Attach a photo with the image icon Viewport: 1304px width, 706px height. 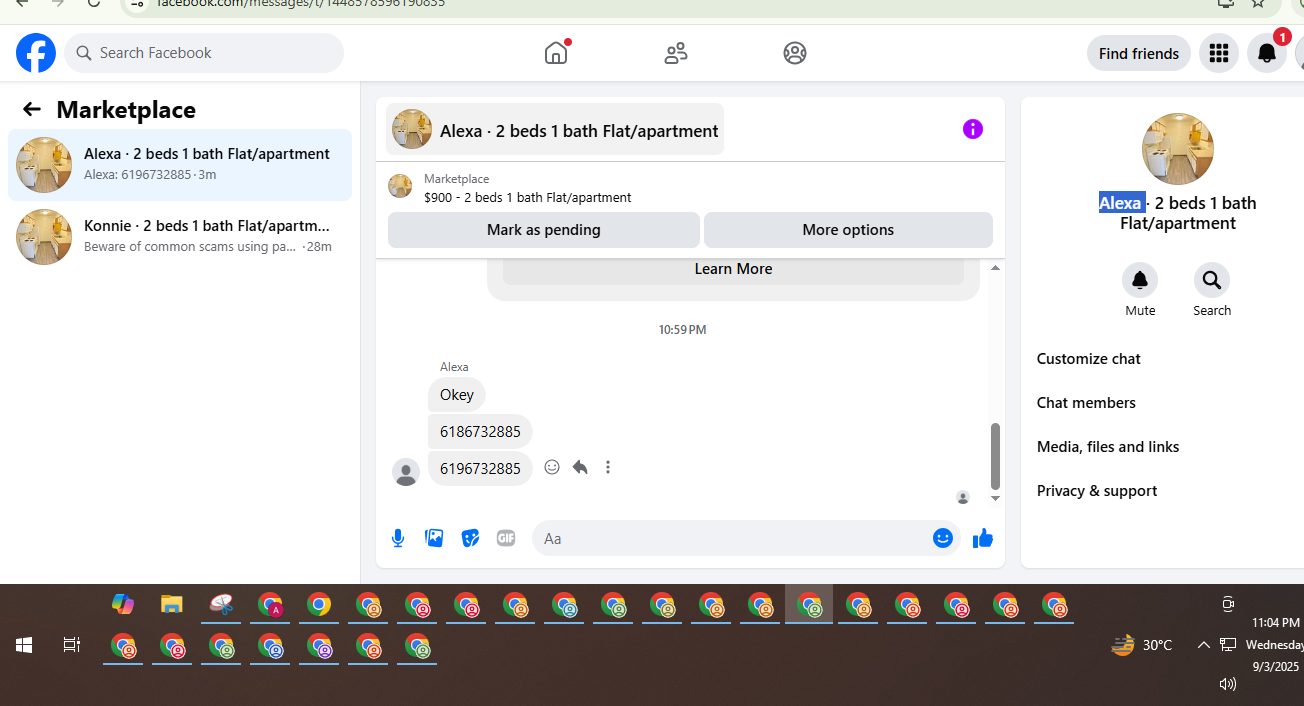[x=434, y=538]
